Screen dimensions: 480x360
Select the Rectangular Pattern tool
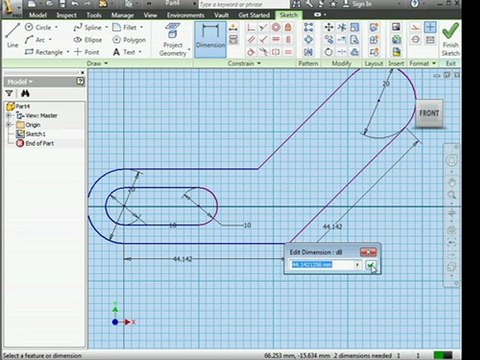308,27
